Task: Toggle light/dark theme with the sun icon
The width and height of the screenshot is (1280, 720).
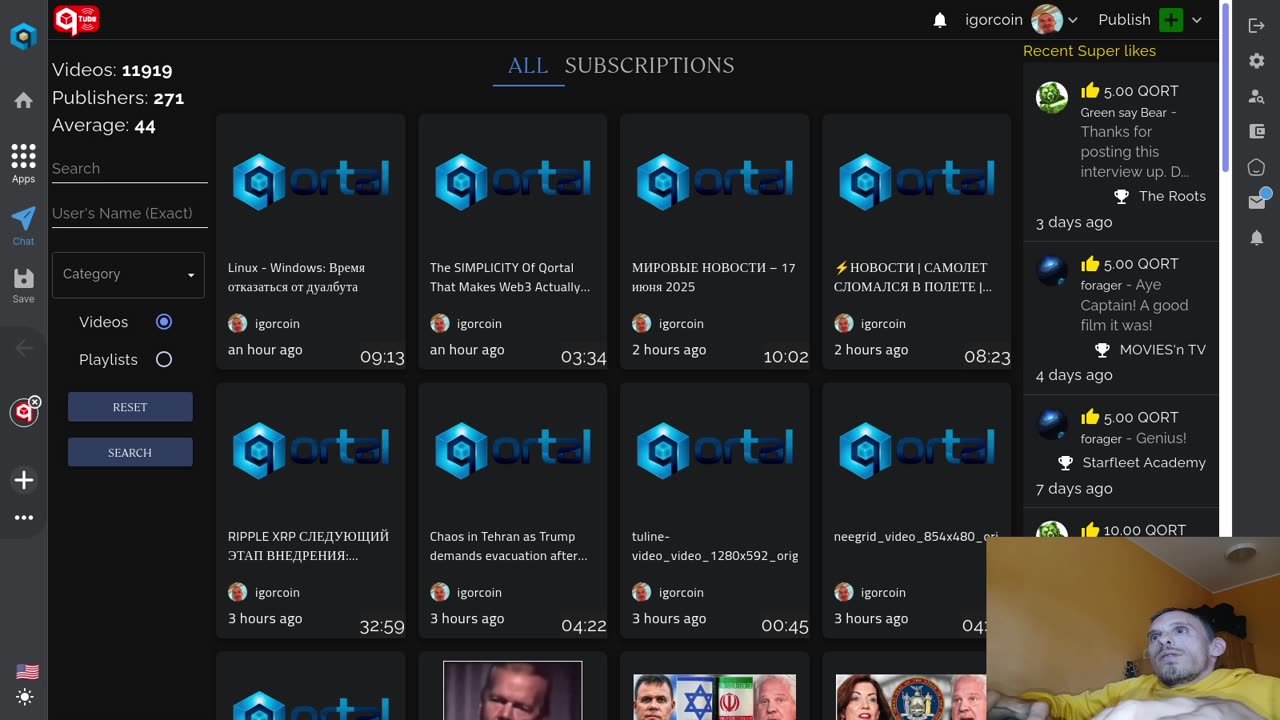Action: [25, 697]
